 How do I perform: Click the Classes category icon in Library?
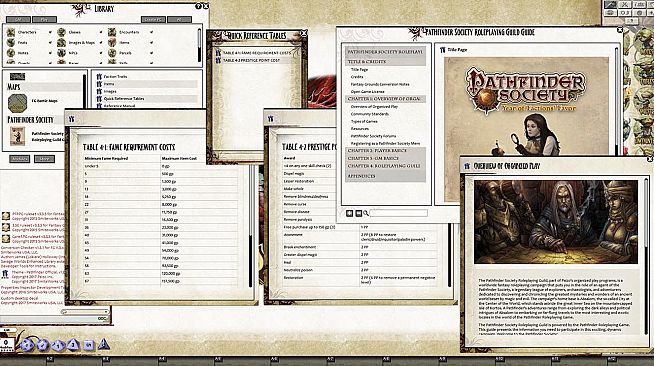[61, 32]
